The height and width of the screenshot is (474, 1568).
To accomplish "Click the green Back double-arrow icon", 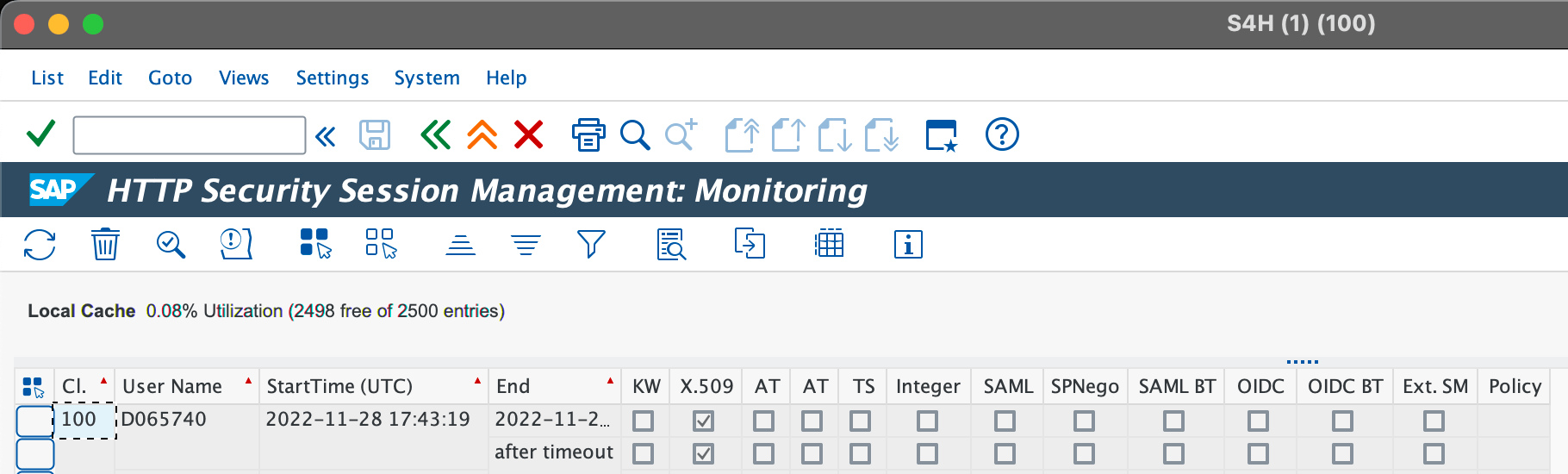I will (435, 135).
